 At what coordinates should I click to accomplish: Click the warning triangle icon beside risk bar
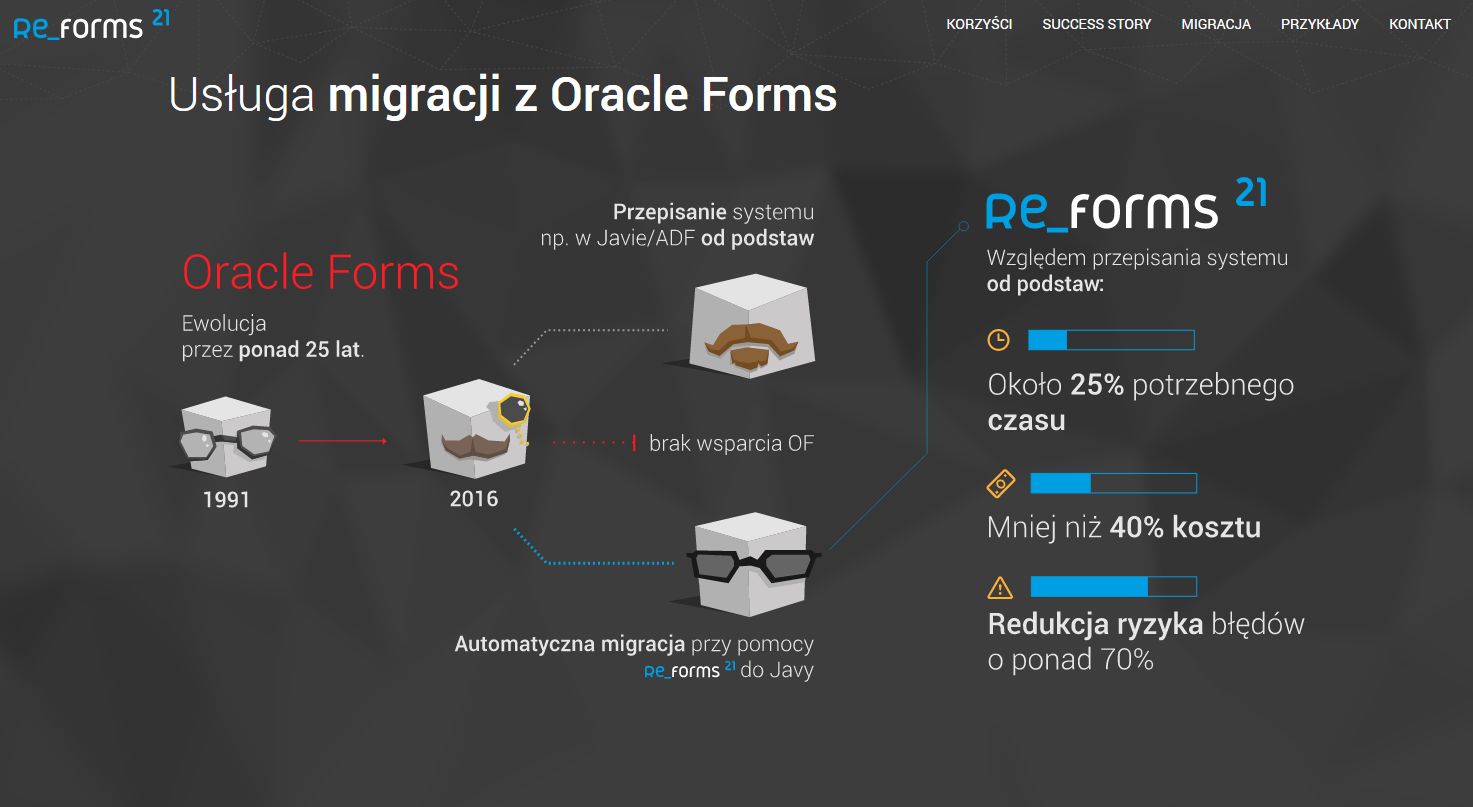(x=999, y=586)
